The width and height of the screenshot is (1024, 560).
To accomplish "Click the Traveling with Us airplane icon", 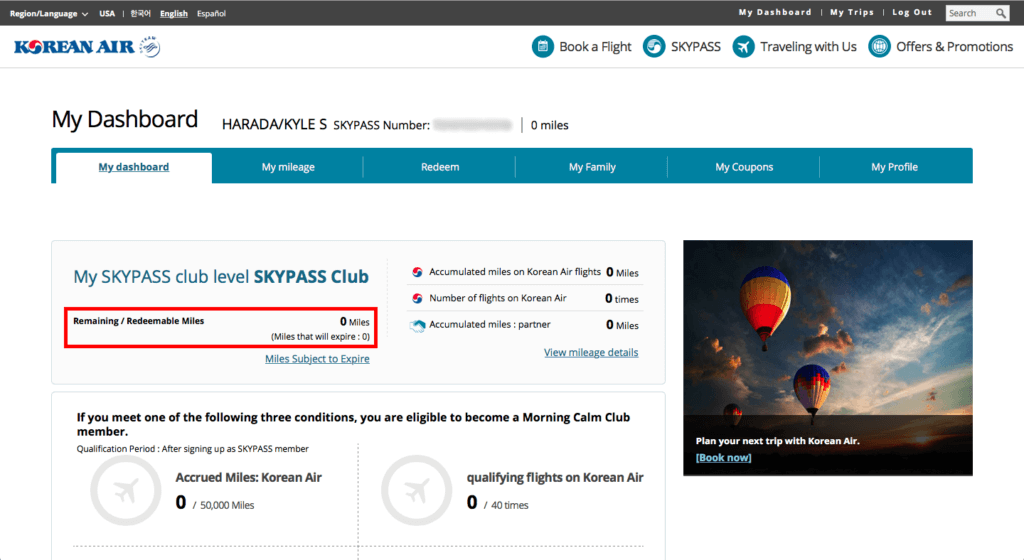I will [x=743, y=46].
